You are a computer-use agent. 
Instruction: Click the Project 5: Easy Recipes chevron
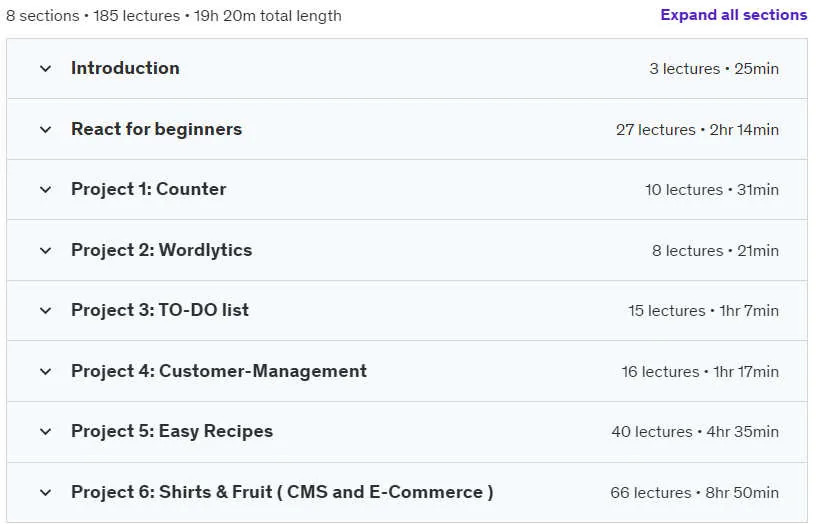[46, 432]
